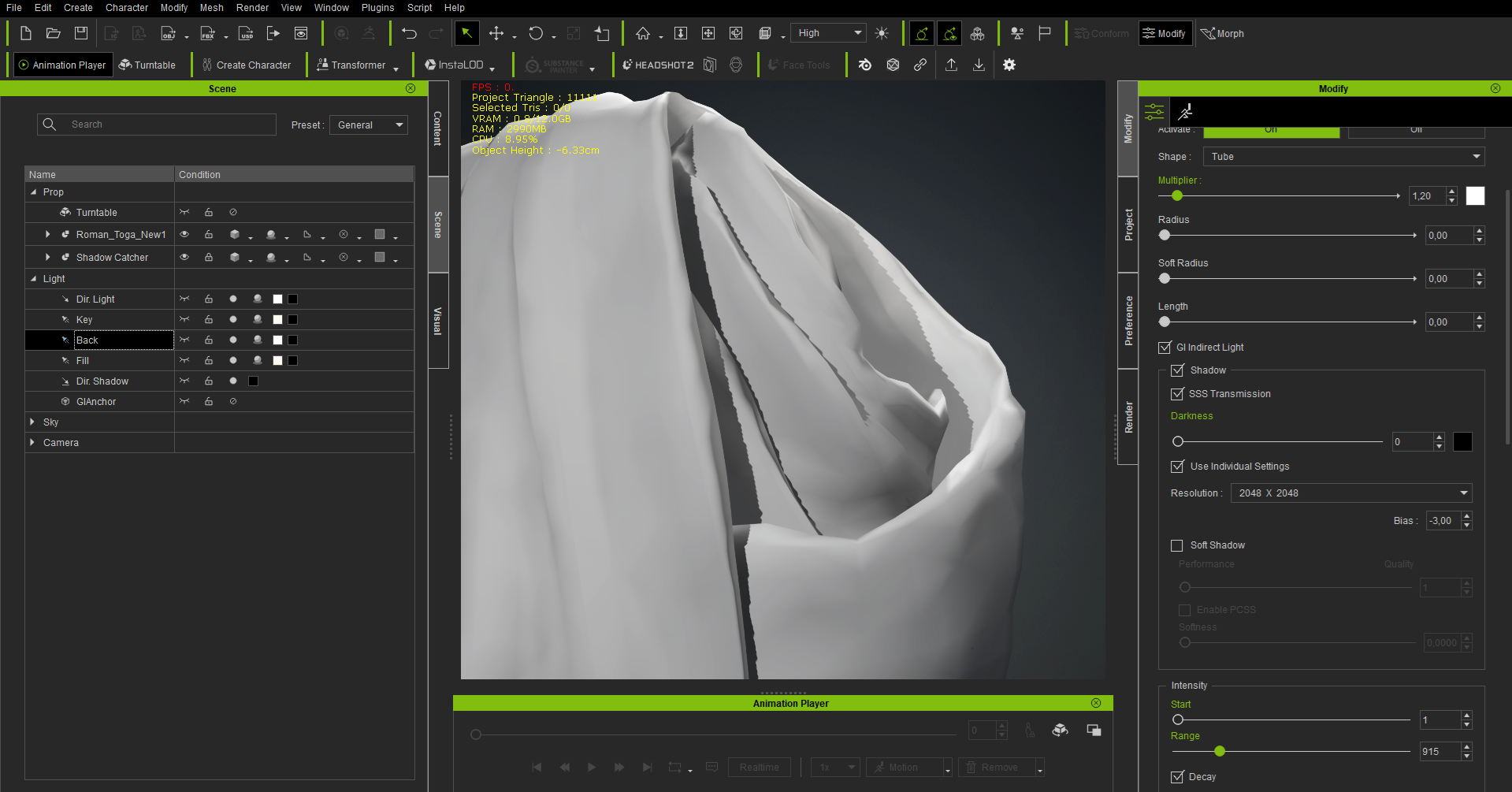Click the Range slider handle
1512x792 pixels.
click(1220, 751)
